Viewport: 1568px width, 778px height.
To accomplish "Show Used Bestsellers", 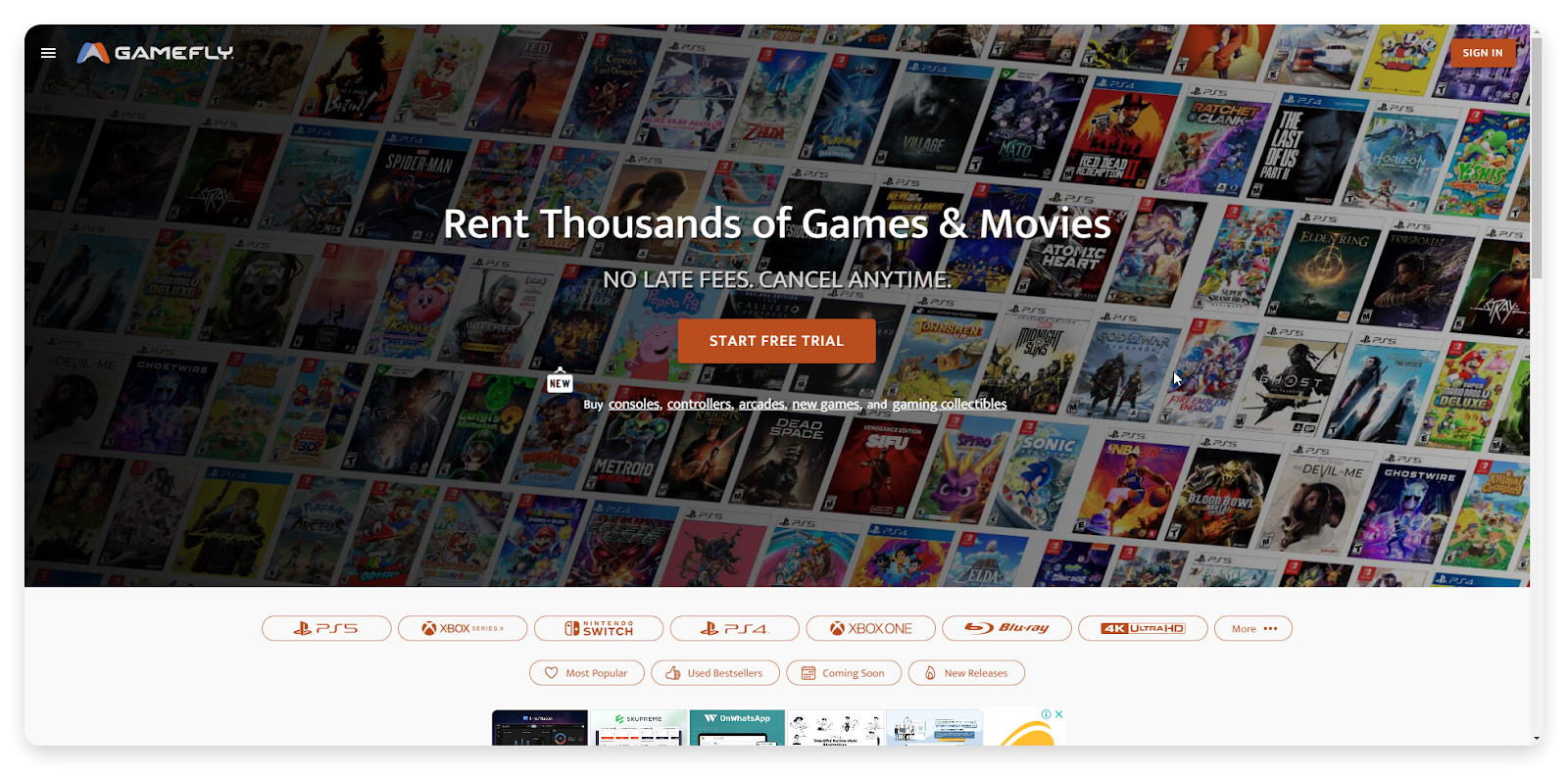I will pyautogui.click(x=715, y=673).
